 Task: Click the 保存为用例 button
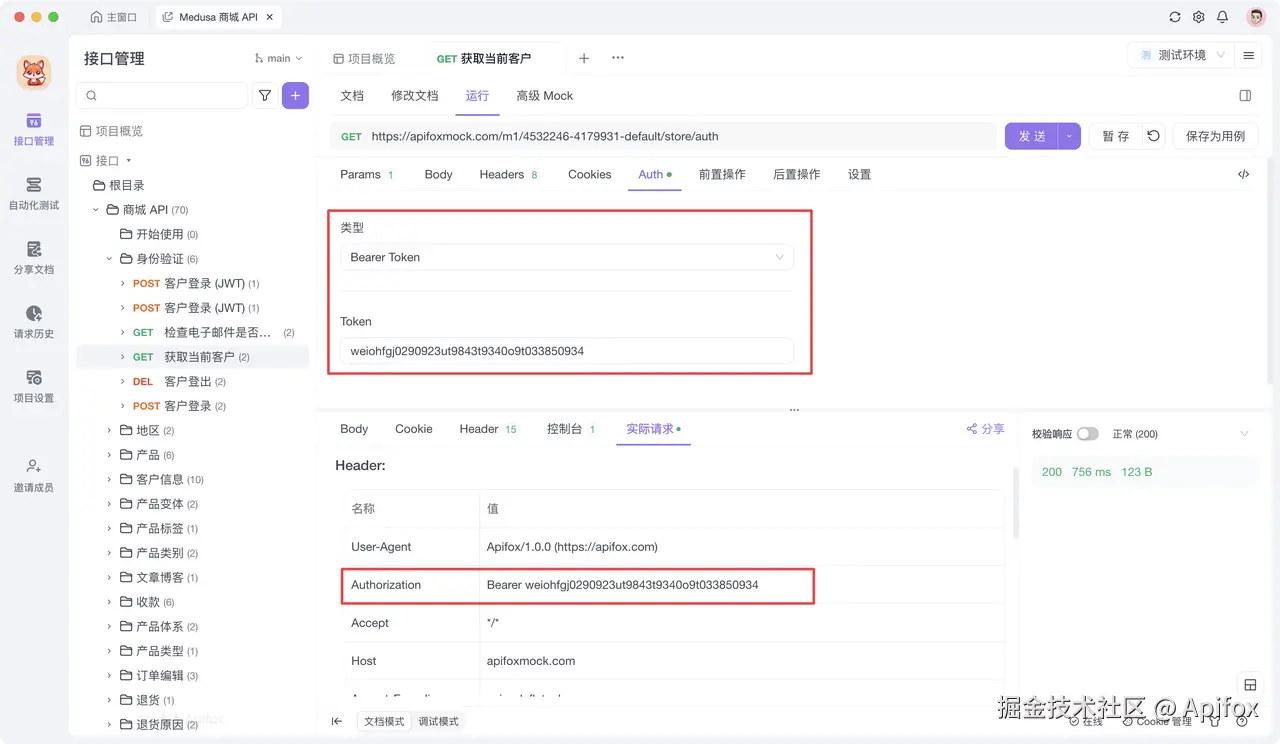[x=1215, y=136]
